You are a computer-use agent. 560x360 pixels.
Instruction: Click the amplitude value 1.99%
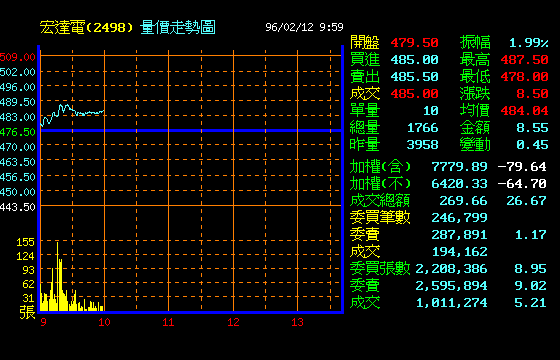coord(529,42)
